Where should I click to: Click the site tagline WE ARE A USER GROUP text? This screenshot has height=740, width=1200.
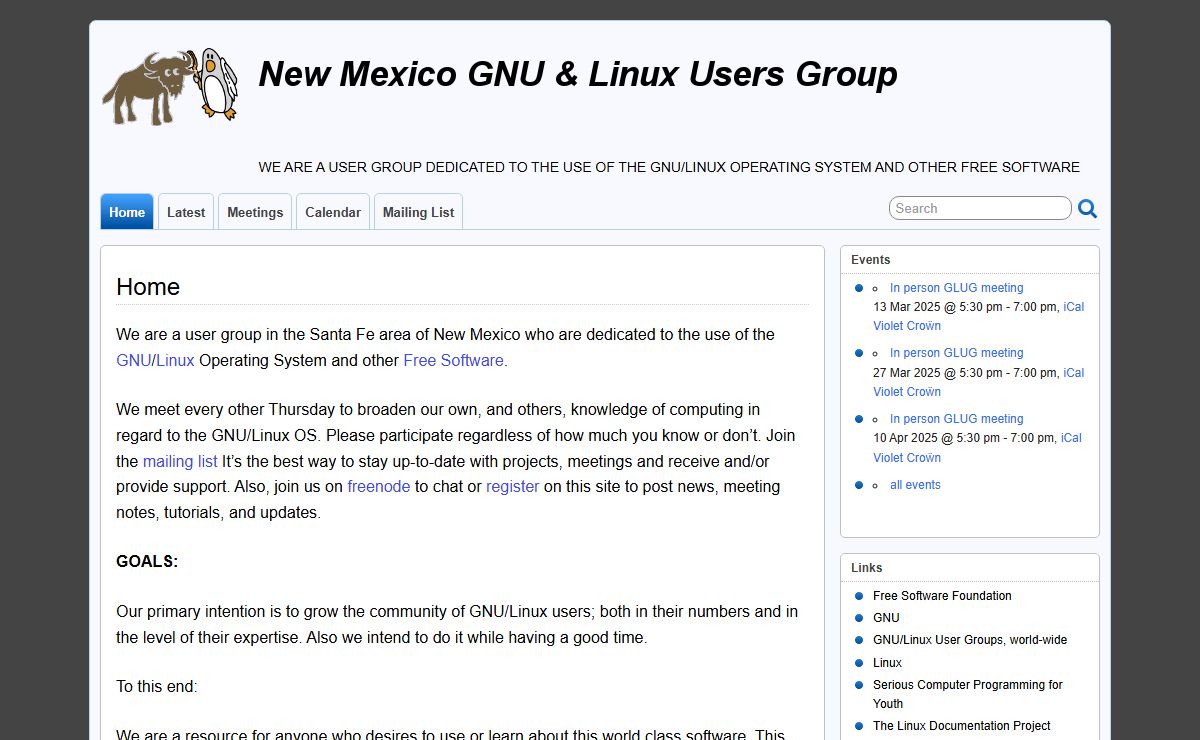[x=669, y=167]
